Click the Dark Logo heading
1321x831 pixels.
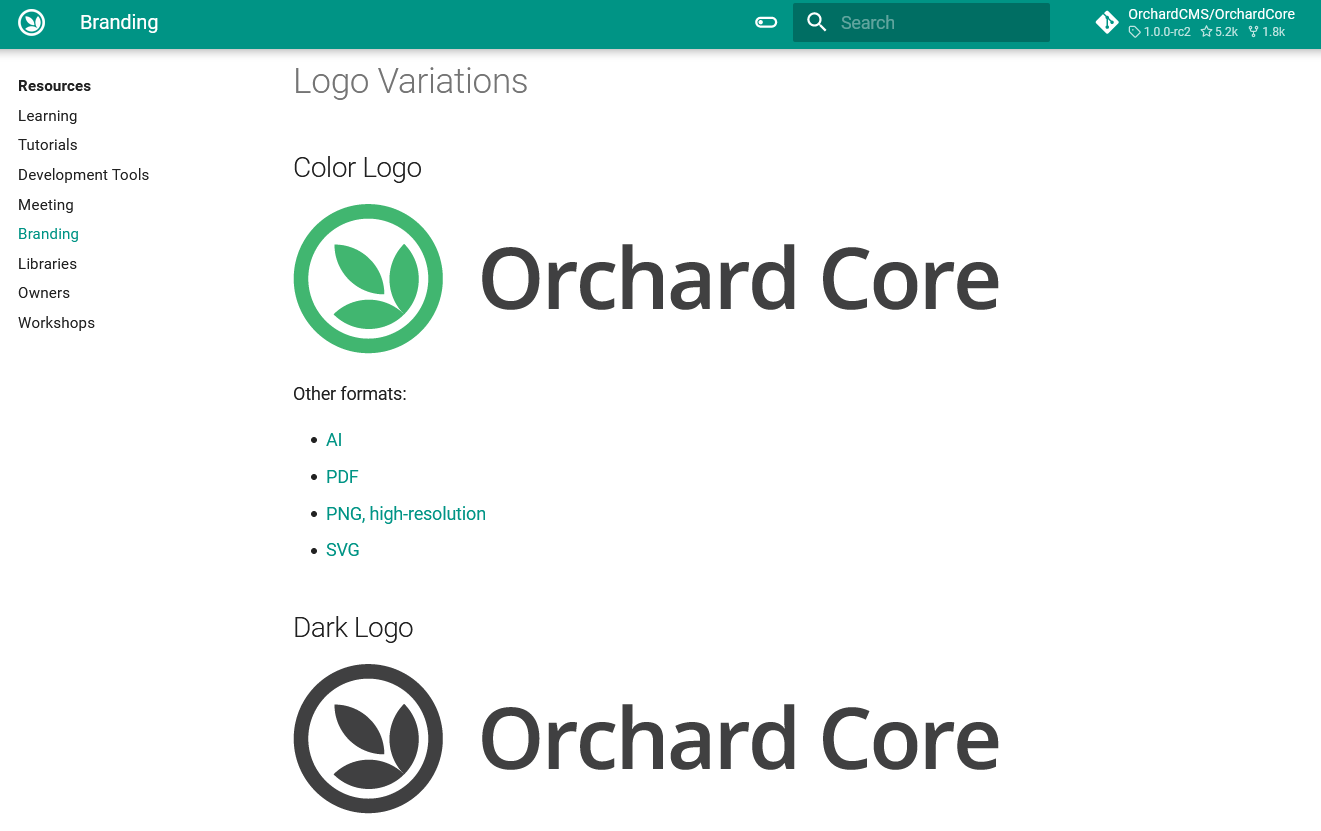point(353,628)
